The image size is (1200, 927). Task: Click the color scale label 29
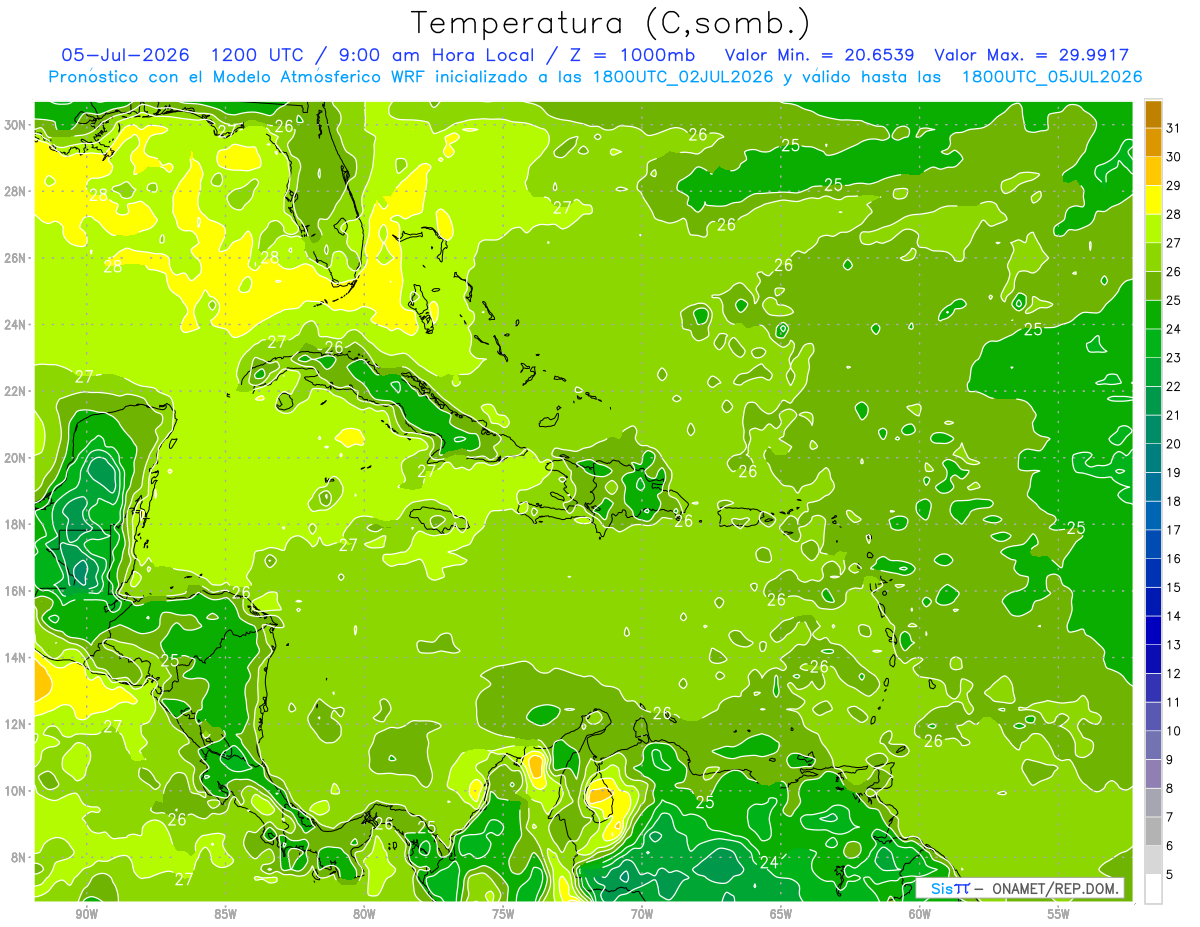[1175, 186]
